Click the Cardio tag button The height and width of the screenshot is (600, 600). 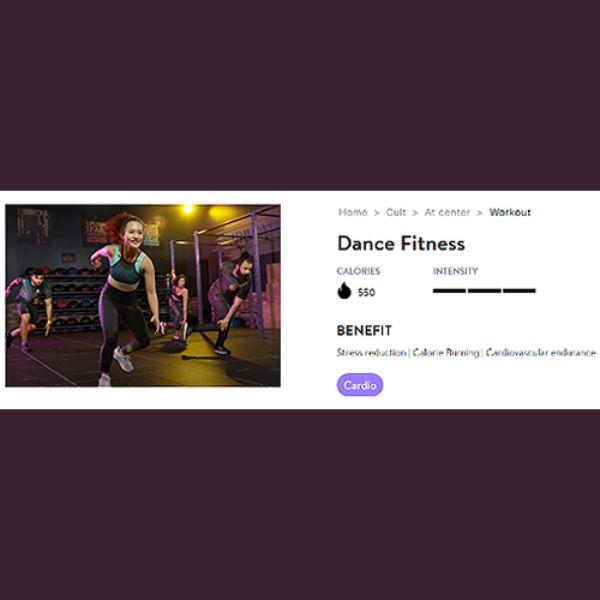pyautogui.click(x=360, y=385)
